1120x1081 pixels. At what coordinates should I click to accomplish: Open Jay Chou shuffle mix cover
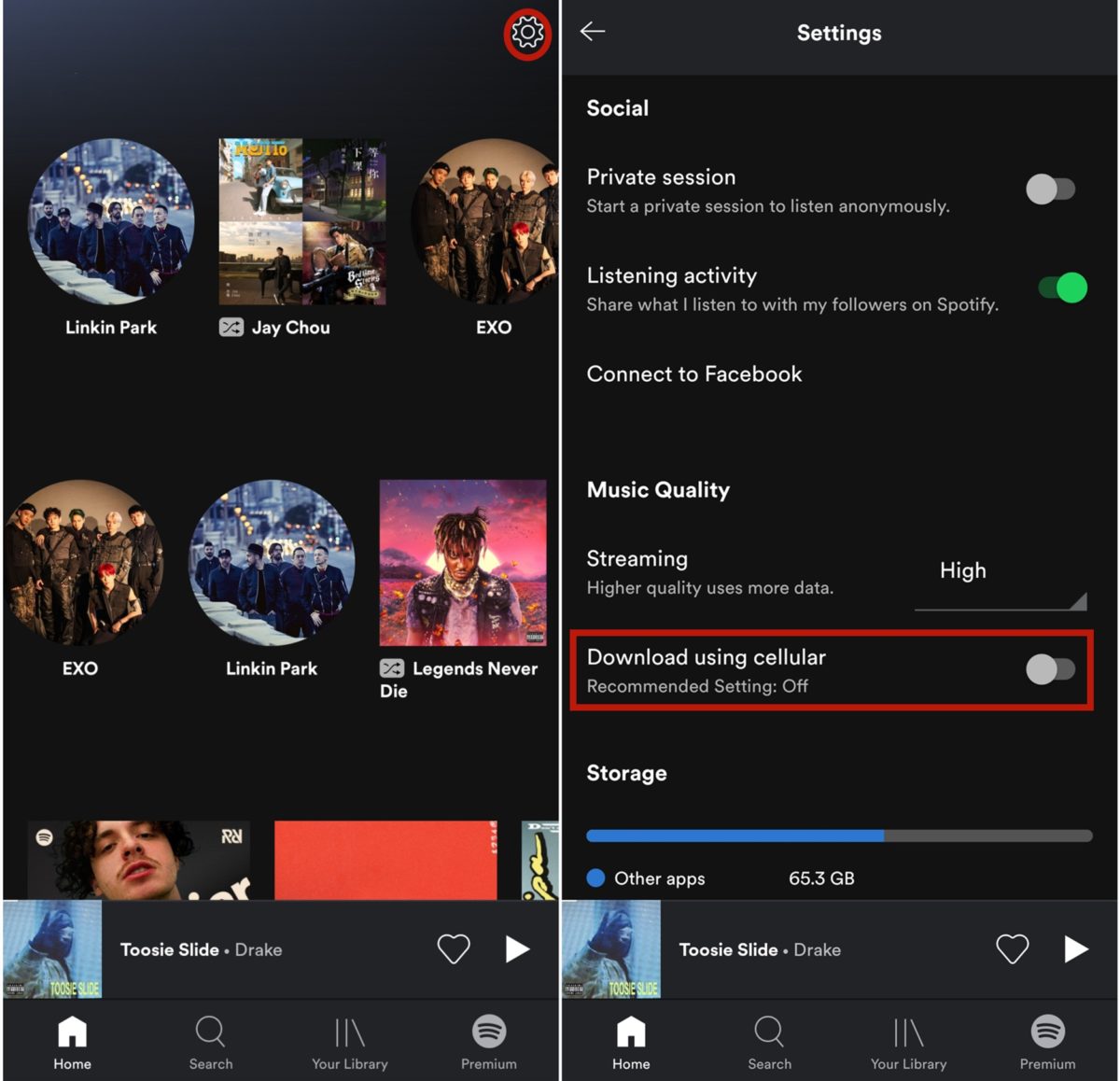[x=302, y=221]
